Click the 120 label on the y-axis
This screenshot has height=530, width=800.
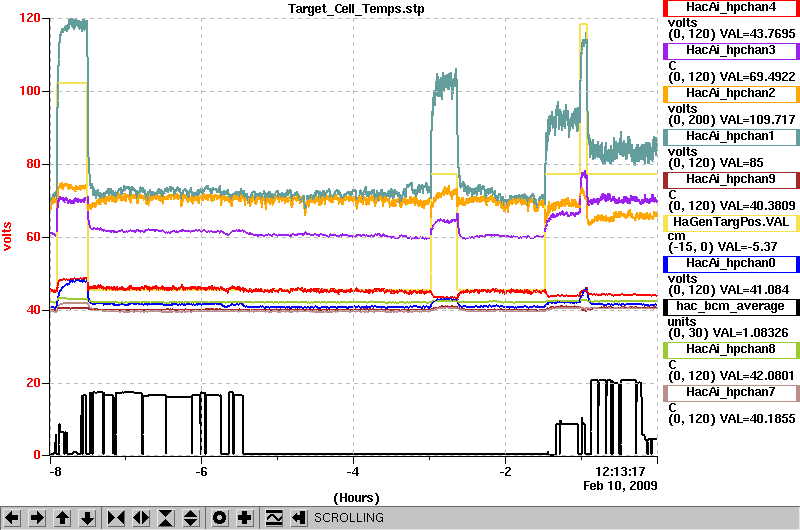tap(30, 18)
